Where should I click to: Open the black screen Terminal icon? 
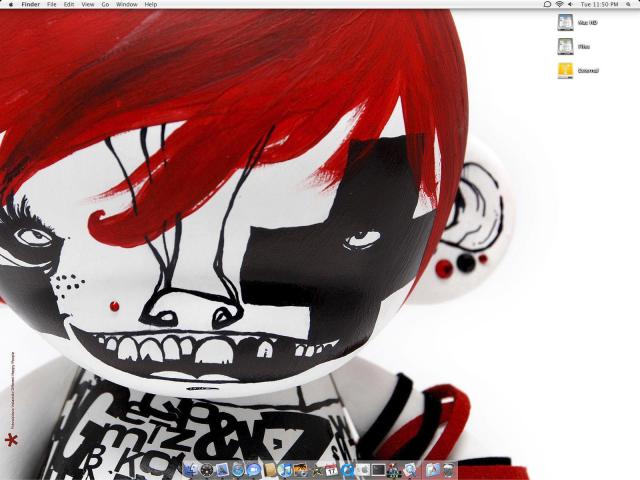tap(379, 470)
